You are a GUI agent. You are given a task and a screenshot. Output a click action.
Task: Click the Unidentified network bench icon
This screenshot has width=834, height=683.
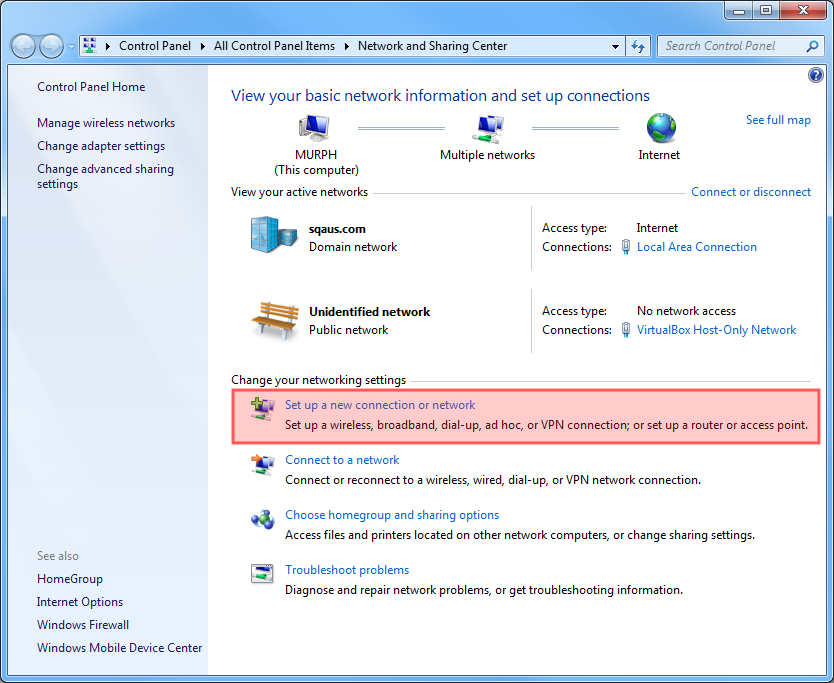(x=274, y=319)
